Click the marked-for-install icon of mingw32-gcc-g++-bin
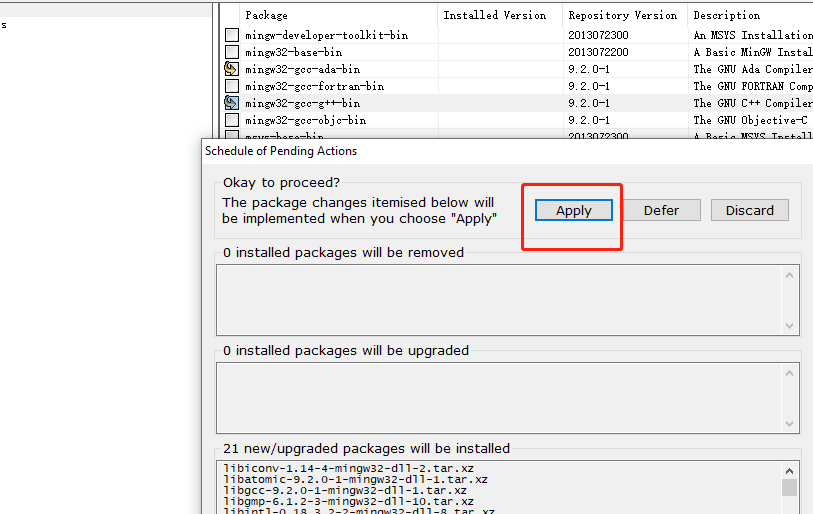This screenshot has width=813, height=514. click(x=232, y=103)
